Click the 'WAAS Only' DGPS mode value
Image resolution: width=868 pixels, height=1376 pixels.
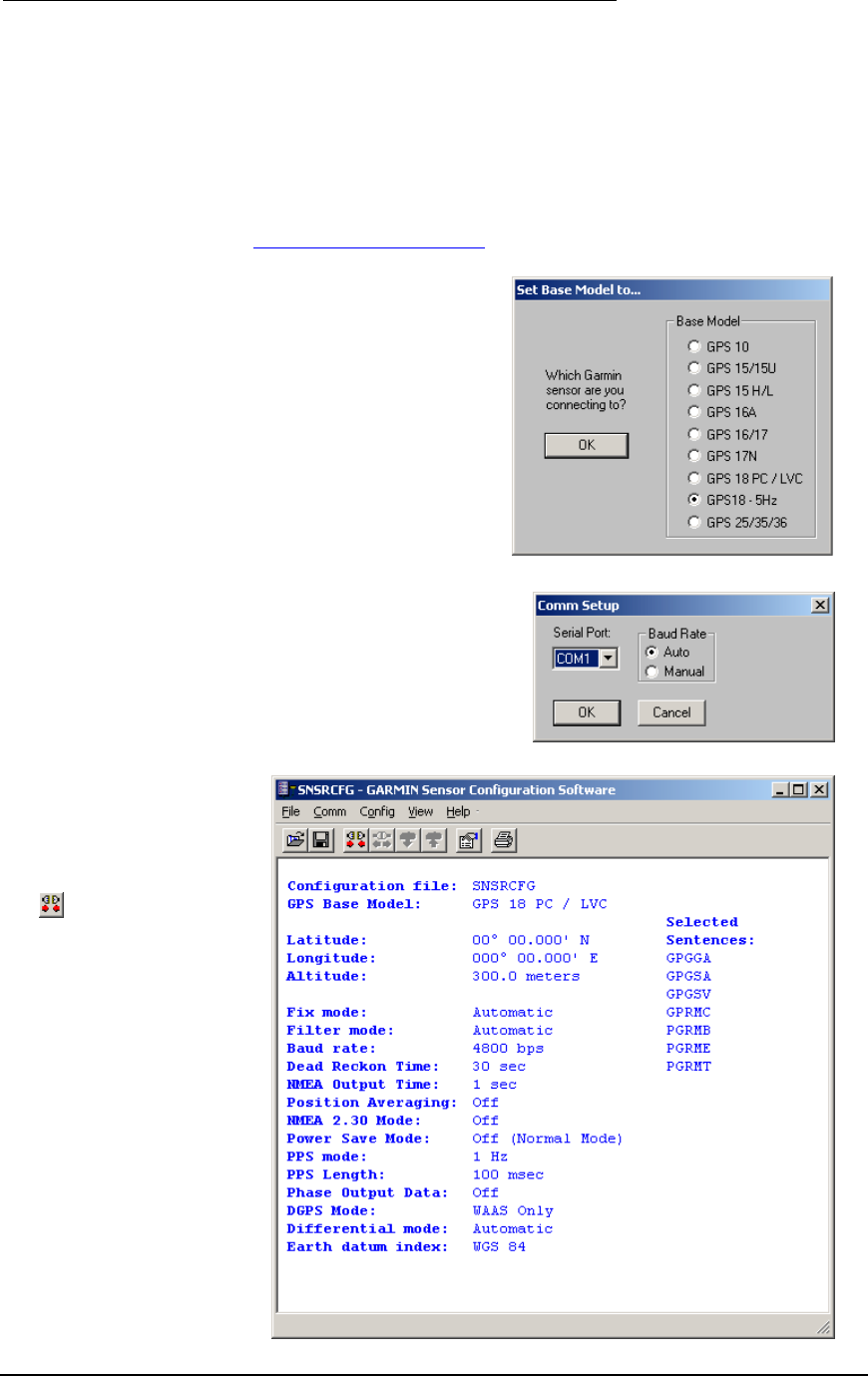(513, 1210)
